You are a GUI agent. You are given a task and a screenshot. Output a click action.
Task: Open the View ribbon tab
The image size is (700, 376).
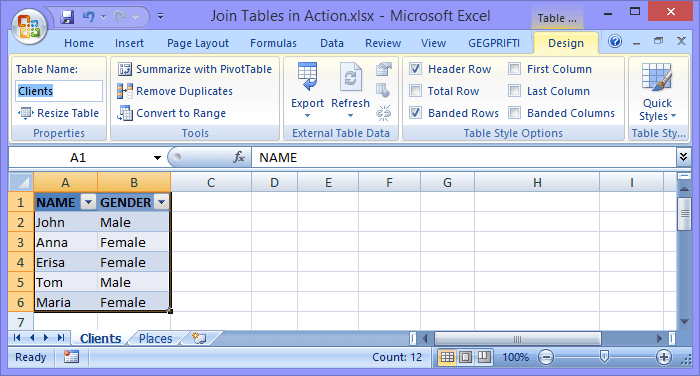pyautogui.click(x=433, y=43)
